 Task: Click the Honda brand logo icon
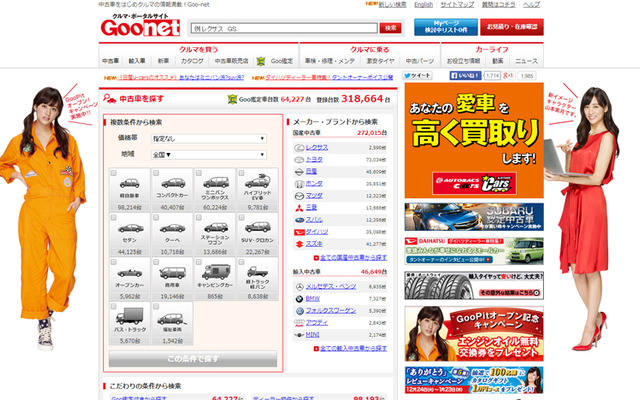tap(300, 184)
